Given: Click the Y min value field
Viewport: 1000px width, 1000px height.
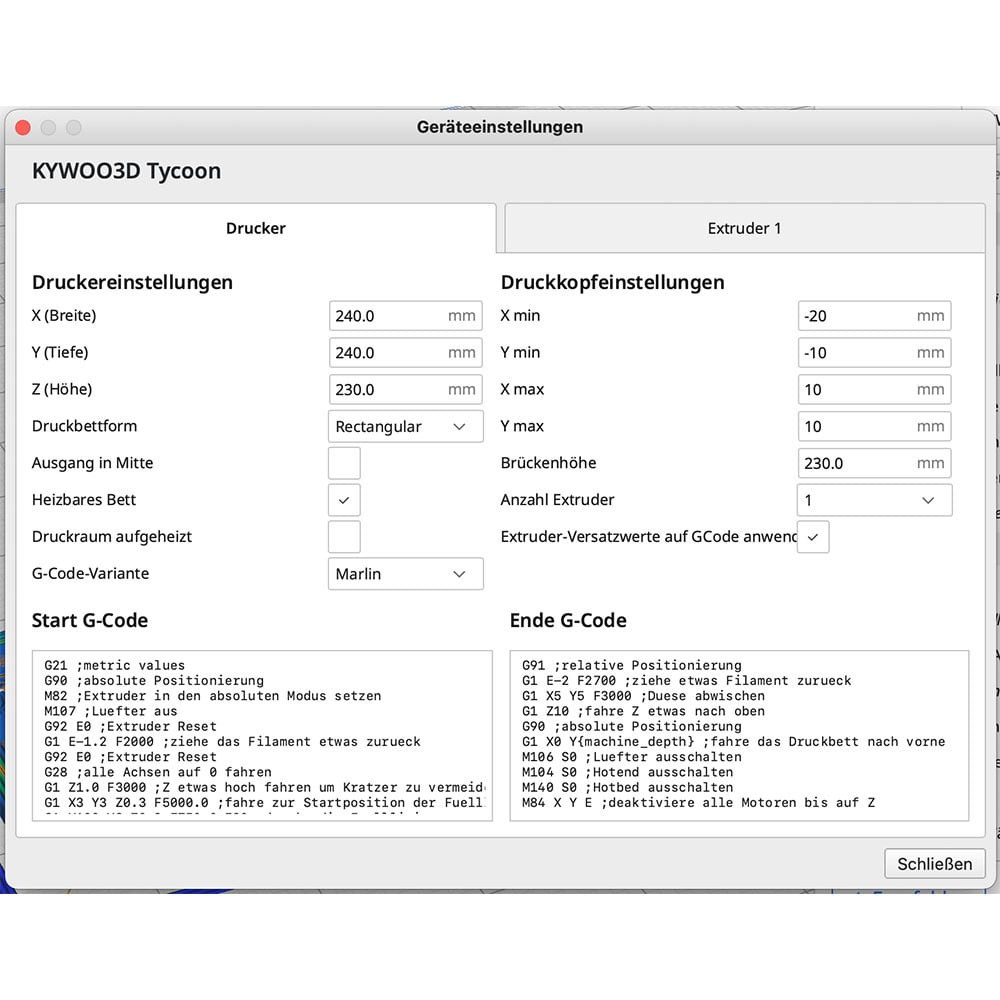Looking at the screenshot, I should tap(874, 353).
